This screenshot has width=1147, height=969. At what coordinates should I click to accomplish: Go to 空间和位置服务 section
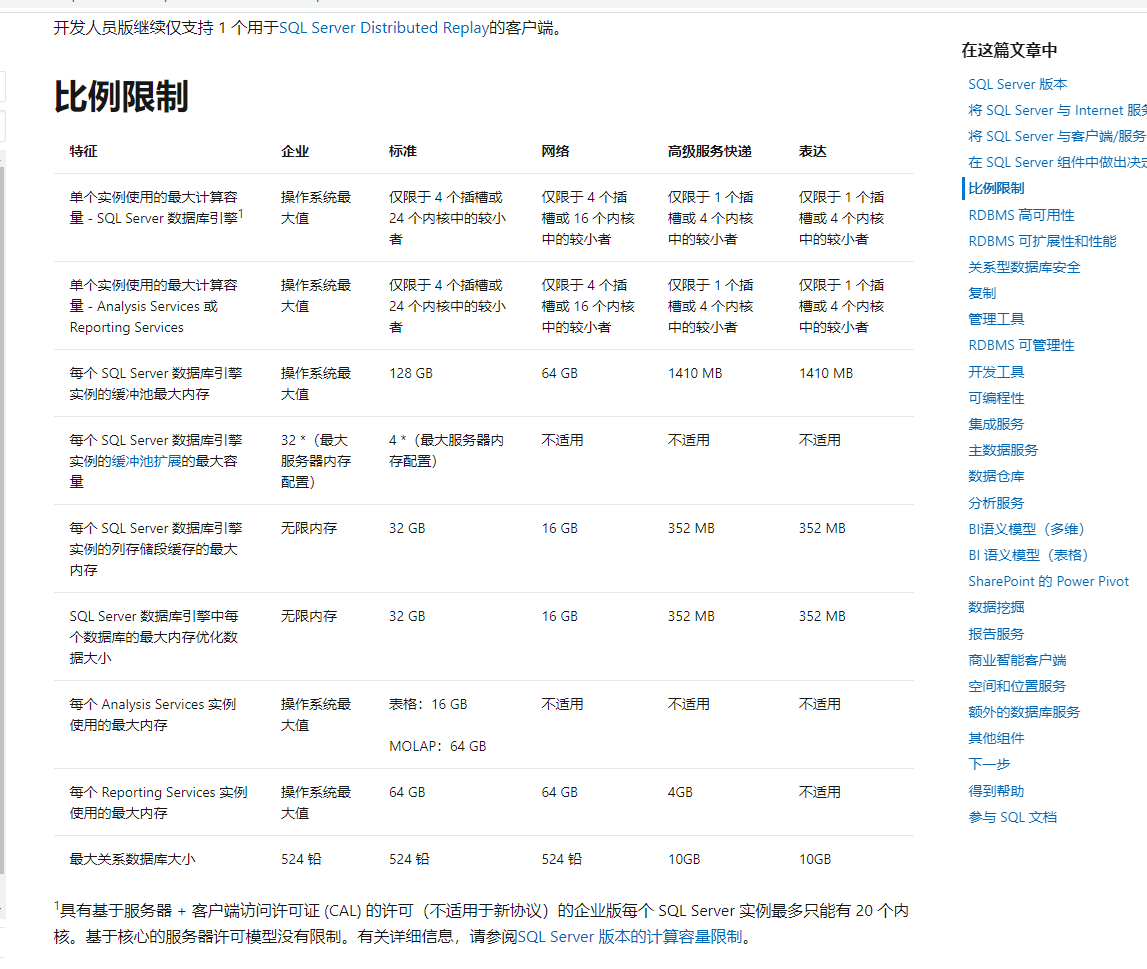(x=1017, y=686)
